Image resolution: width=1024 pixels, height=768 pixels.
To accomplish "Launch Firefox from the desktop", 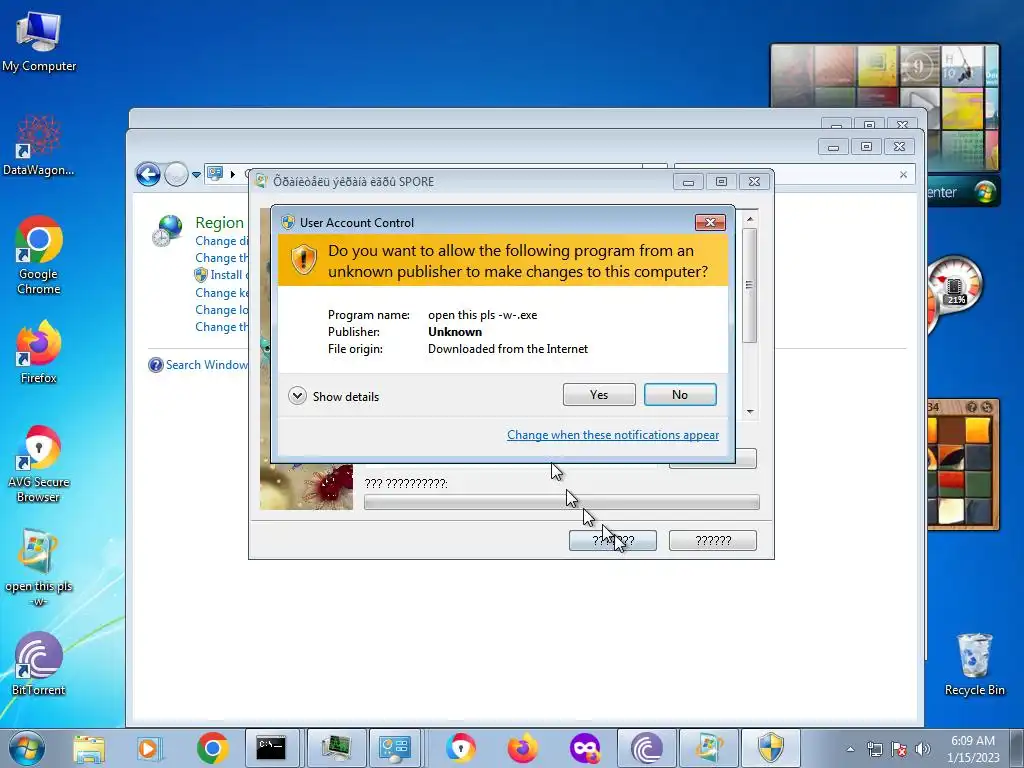I will (39, 351).
